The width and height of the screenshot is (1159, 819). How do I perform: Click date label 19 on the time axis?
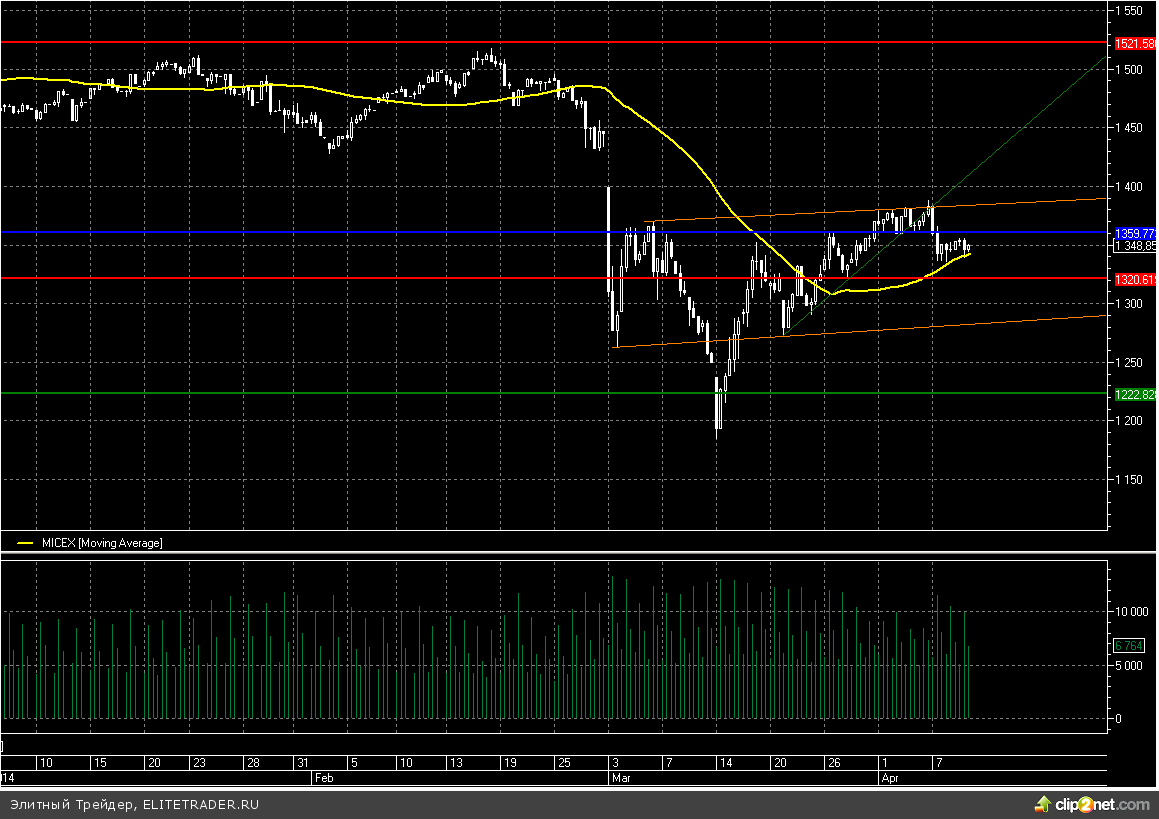click(x=510, y=763)
